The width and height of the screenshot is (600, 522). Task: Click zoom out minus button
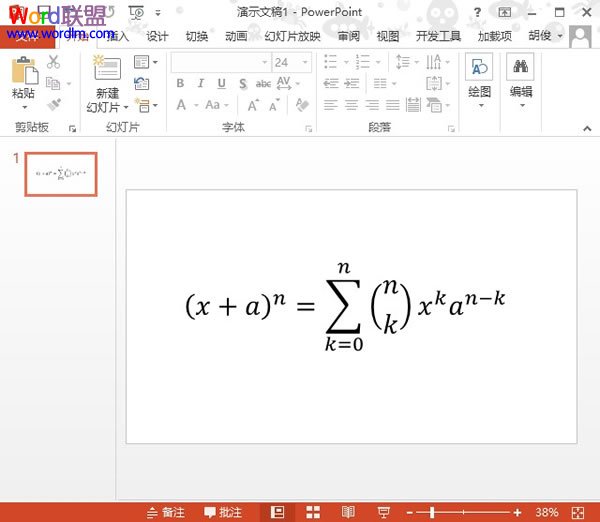click(x=409, y=512)
